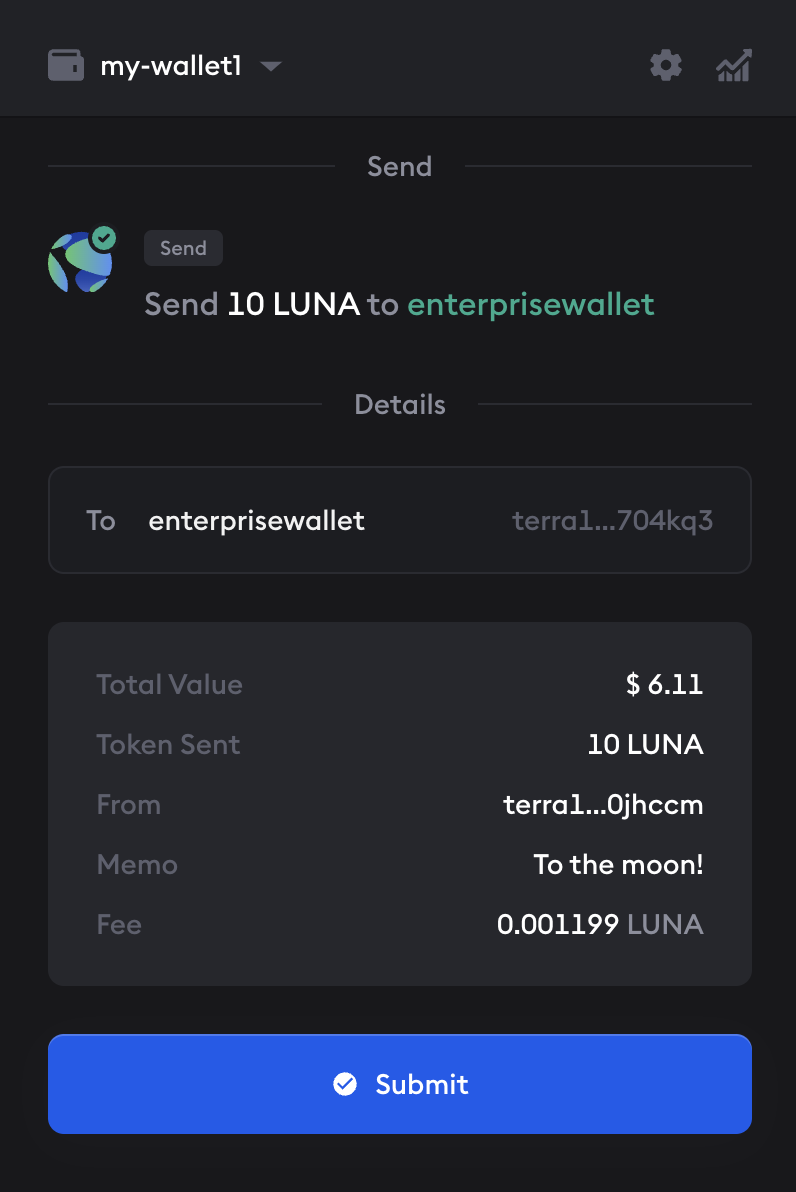
Task: Click the Details section heading
Action: tap(399, 405)
